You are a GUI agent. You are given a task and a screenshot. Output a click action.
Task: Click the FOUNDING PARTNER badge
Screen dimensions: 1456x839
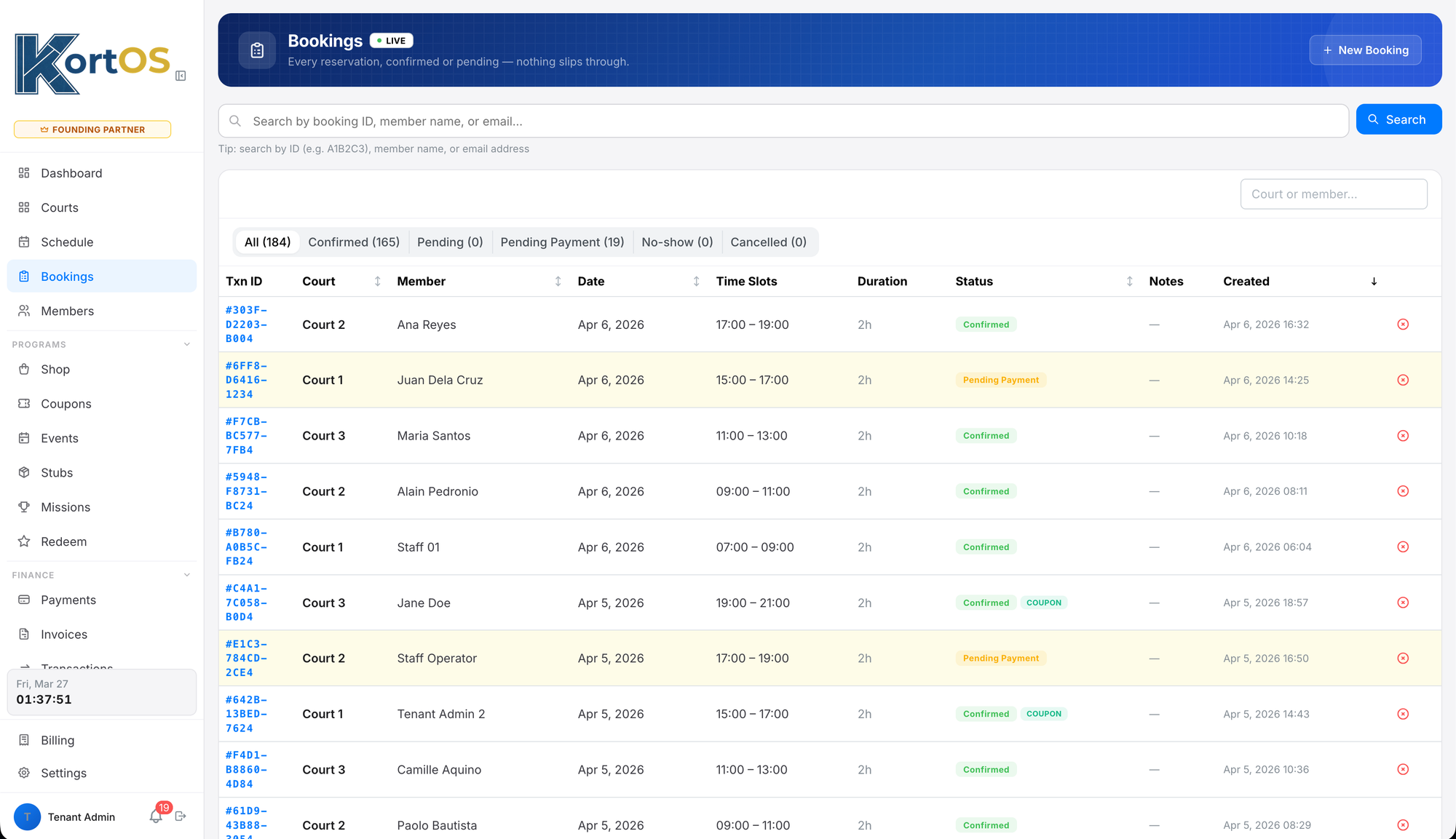pos(92,130)
